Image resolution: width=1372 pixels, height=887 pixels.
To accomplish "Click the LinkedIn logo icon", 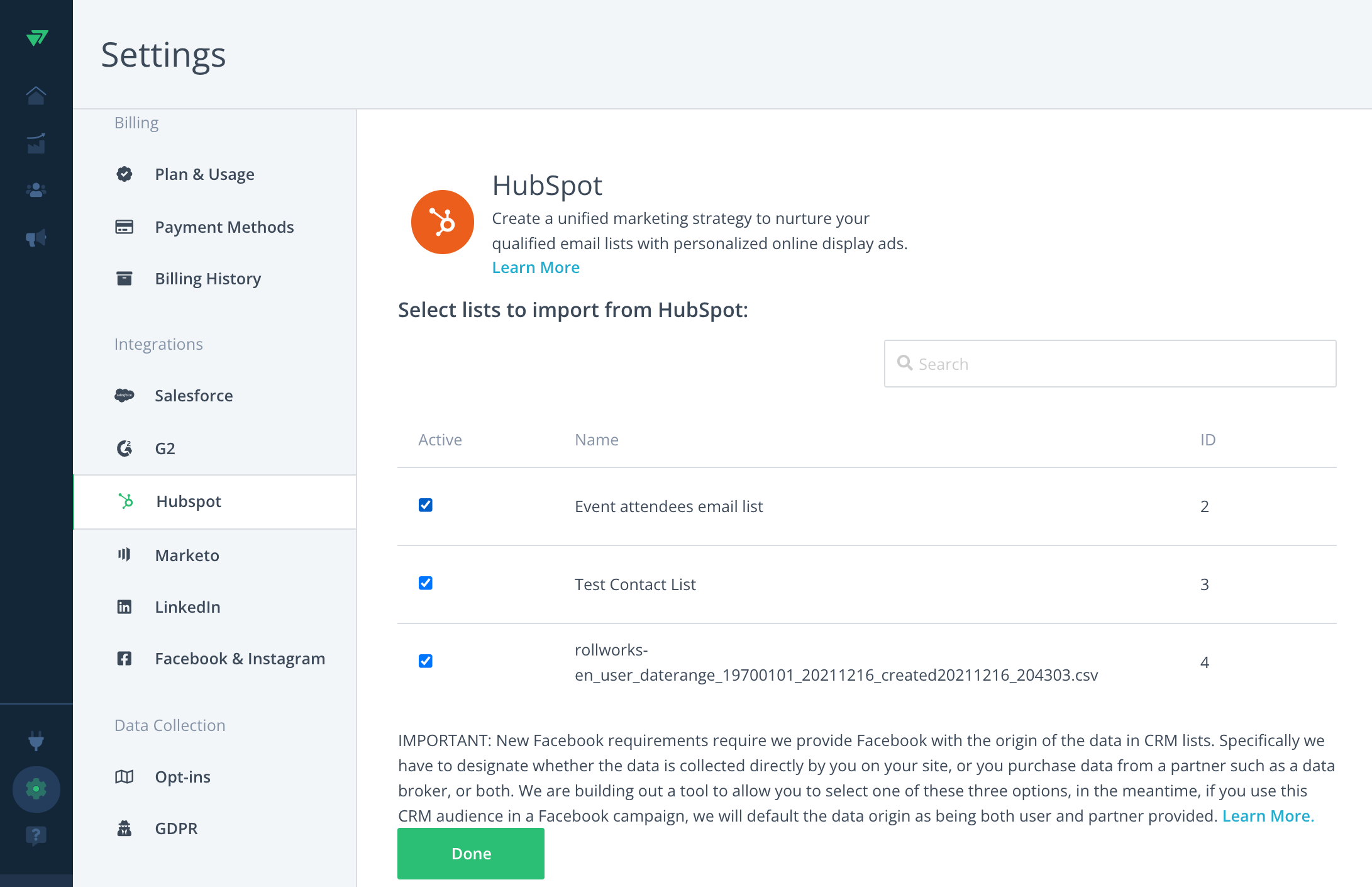I will (124, 606).
